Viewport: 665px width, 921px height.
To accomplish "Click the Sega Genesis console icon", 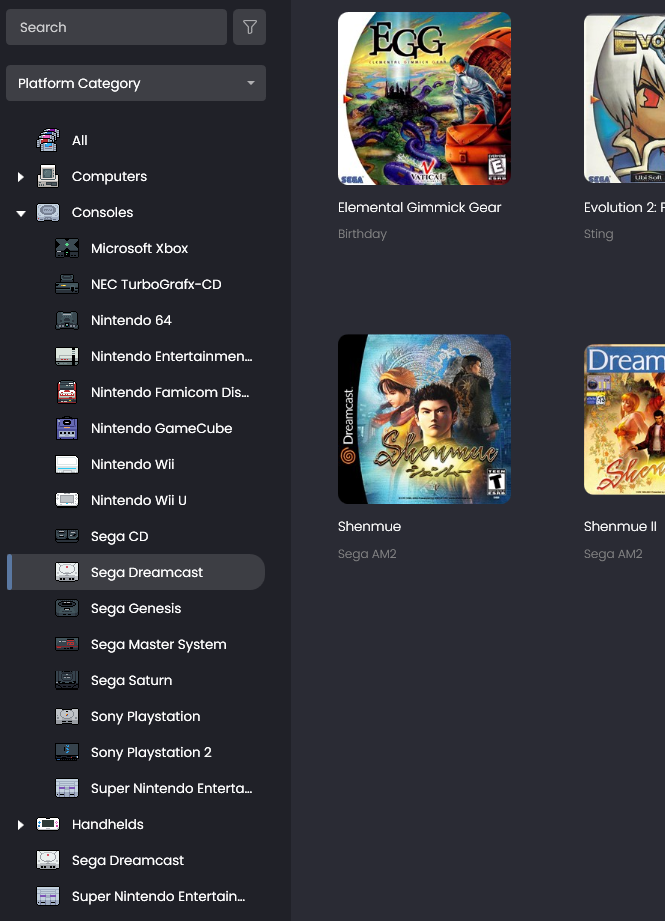I will pos(67,608).
